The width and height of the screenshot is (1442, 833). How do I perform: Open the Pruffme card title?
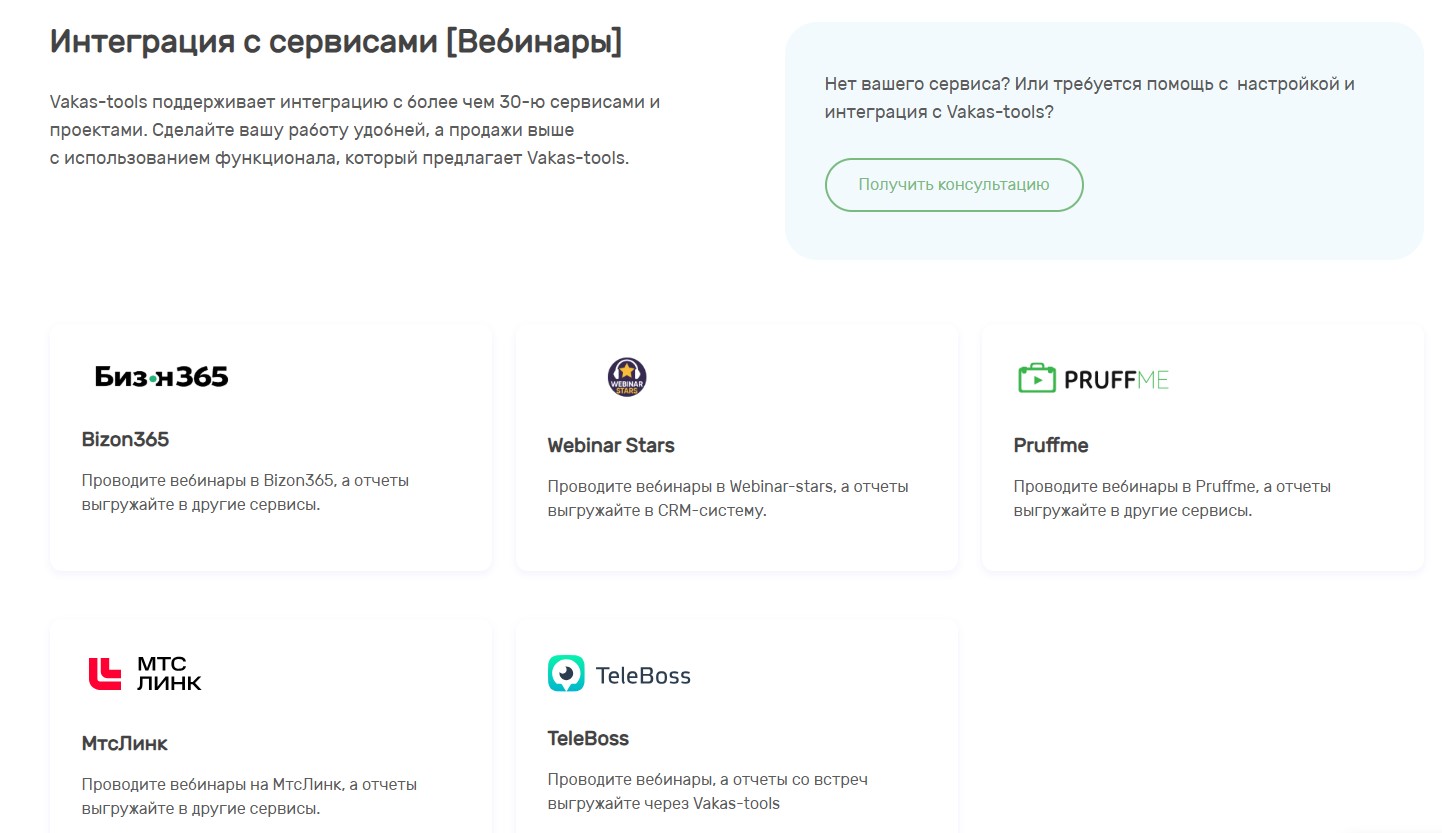tap(1050, 445)
